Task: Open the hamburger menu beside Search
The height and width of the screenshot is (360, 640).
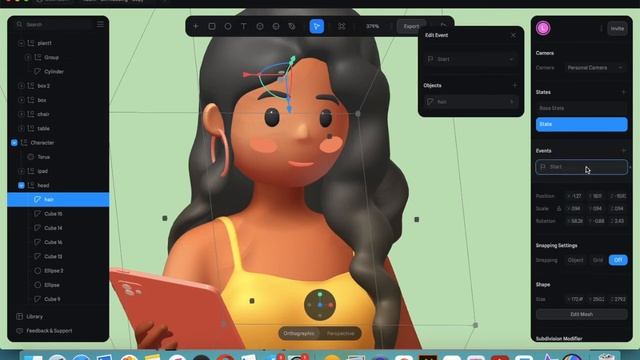Action: pyautogui.click(x=100, y=24)
